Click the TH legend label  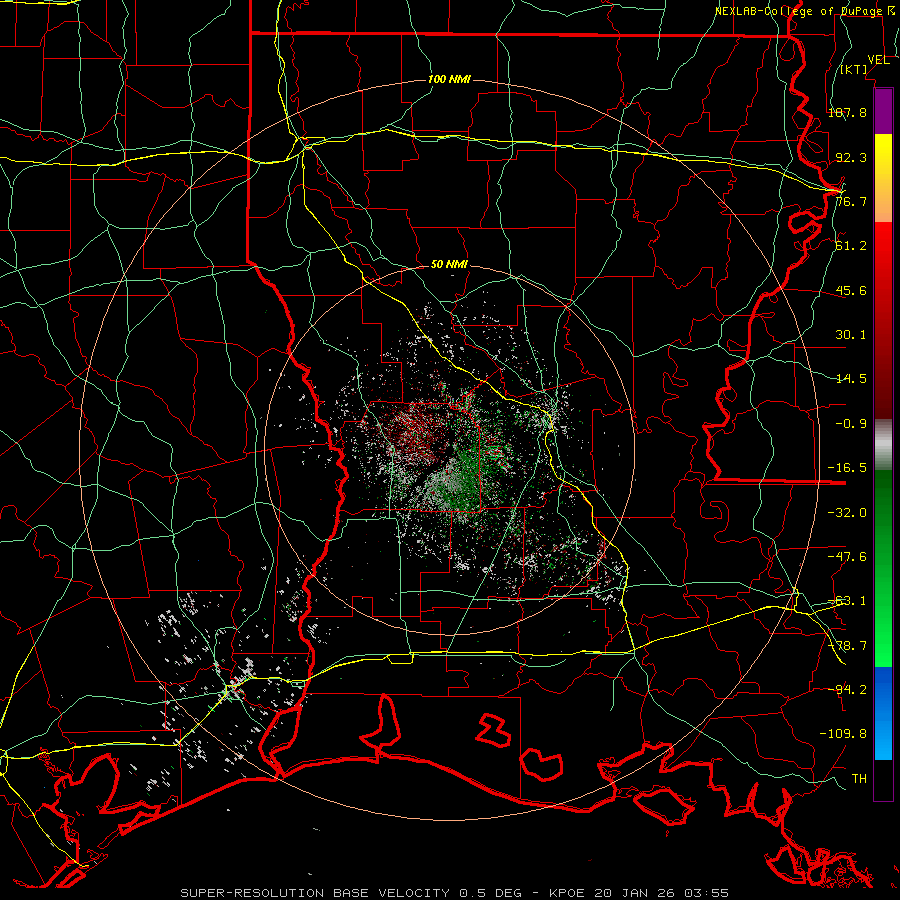(x=859, y=779)
